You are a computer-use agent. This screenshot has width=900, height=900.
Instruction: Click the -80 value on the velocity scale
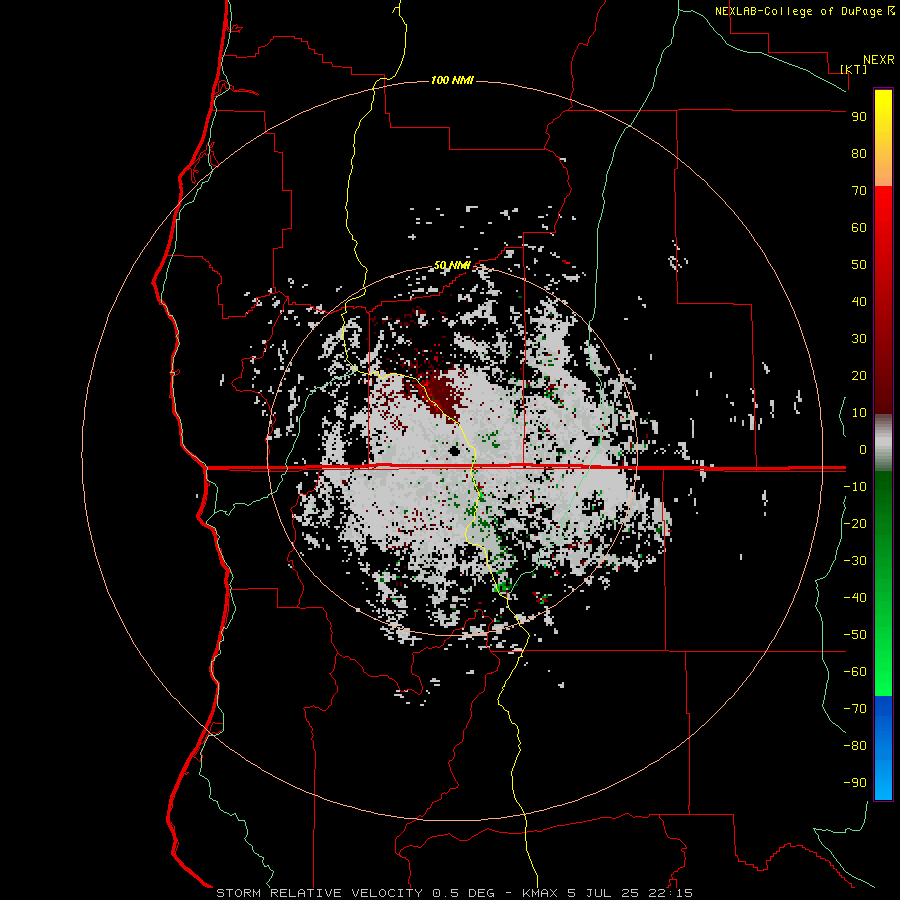pos(855,746)
